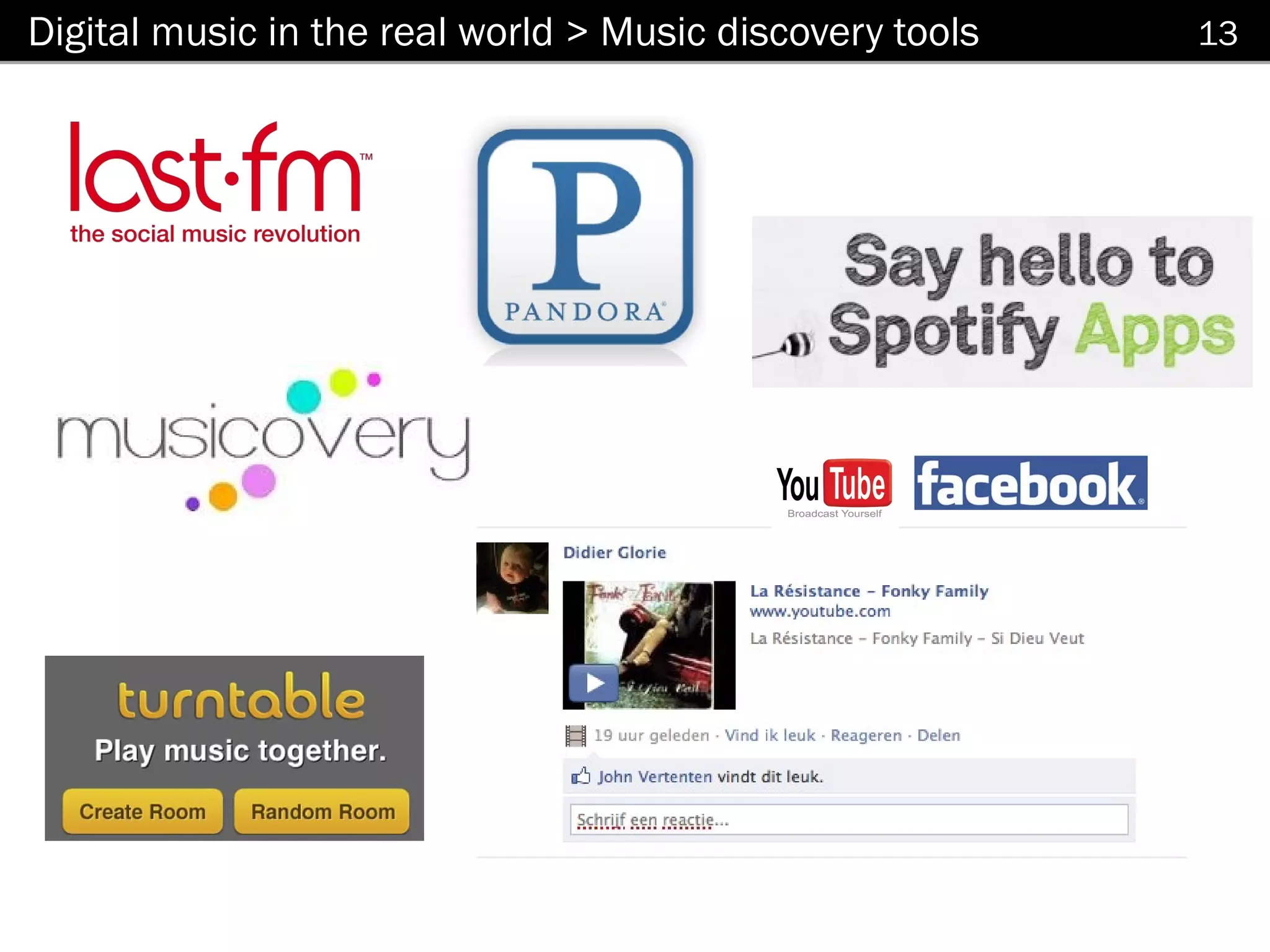
Task: Open the Spotify Apps banner
Action: [1002, 302]
